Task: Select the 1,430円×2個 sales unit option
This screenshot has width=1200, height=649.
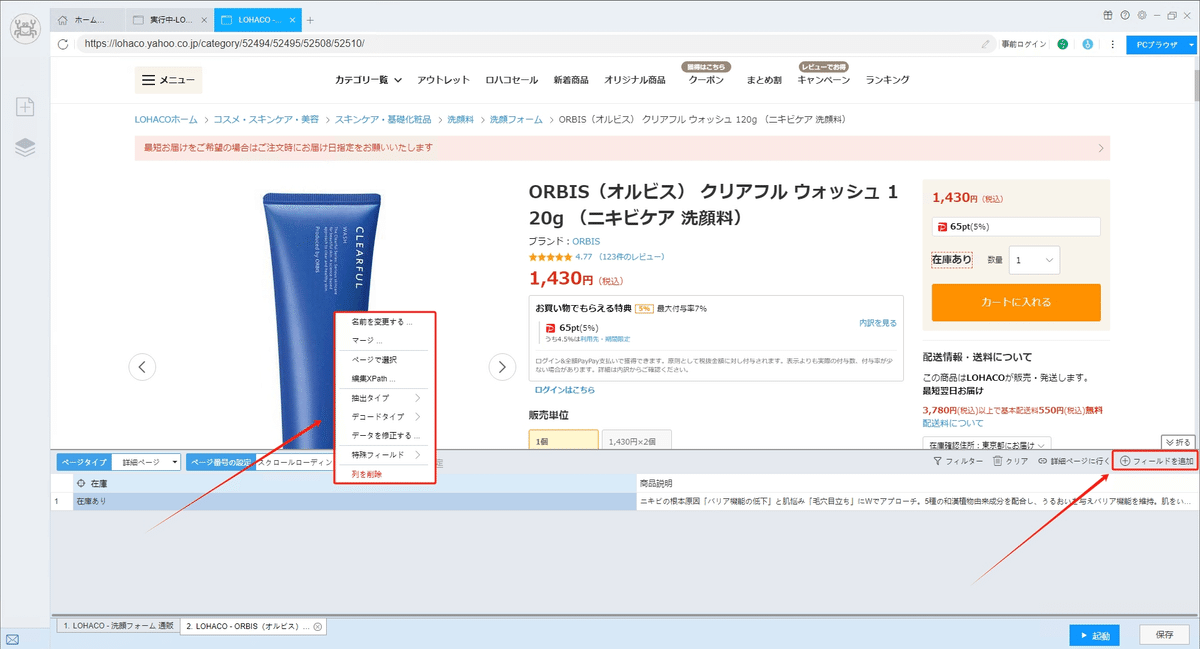Action: pos(636,441)
